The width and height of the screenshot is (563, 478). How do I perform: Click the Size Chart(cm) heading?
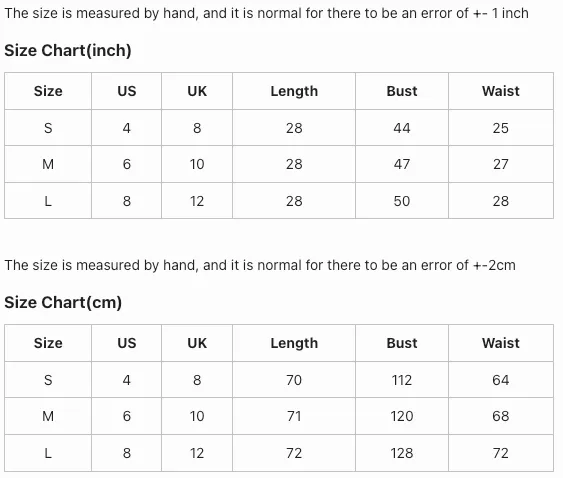point(63,302)
